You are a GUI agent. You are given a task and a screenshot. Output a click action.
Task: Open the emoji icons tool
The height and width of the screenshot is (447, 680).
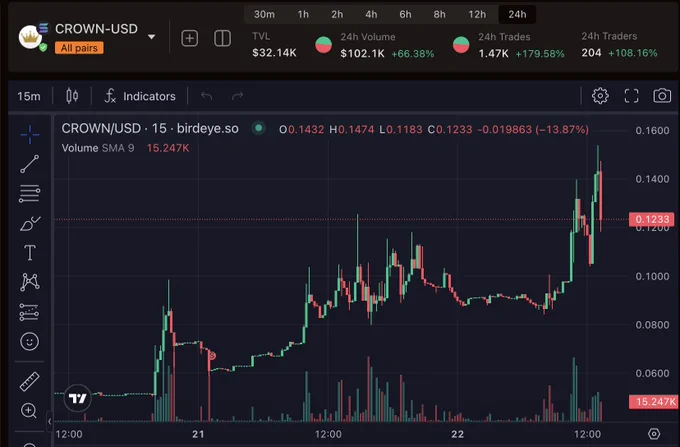point(29,342)
